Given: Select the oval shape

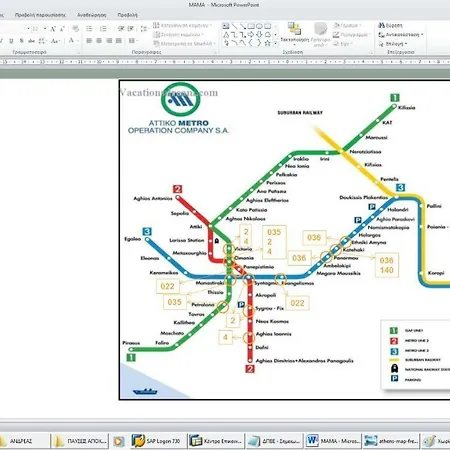Looking at the screenshot, I should pyautogui.click(x=259, y=26).
